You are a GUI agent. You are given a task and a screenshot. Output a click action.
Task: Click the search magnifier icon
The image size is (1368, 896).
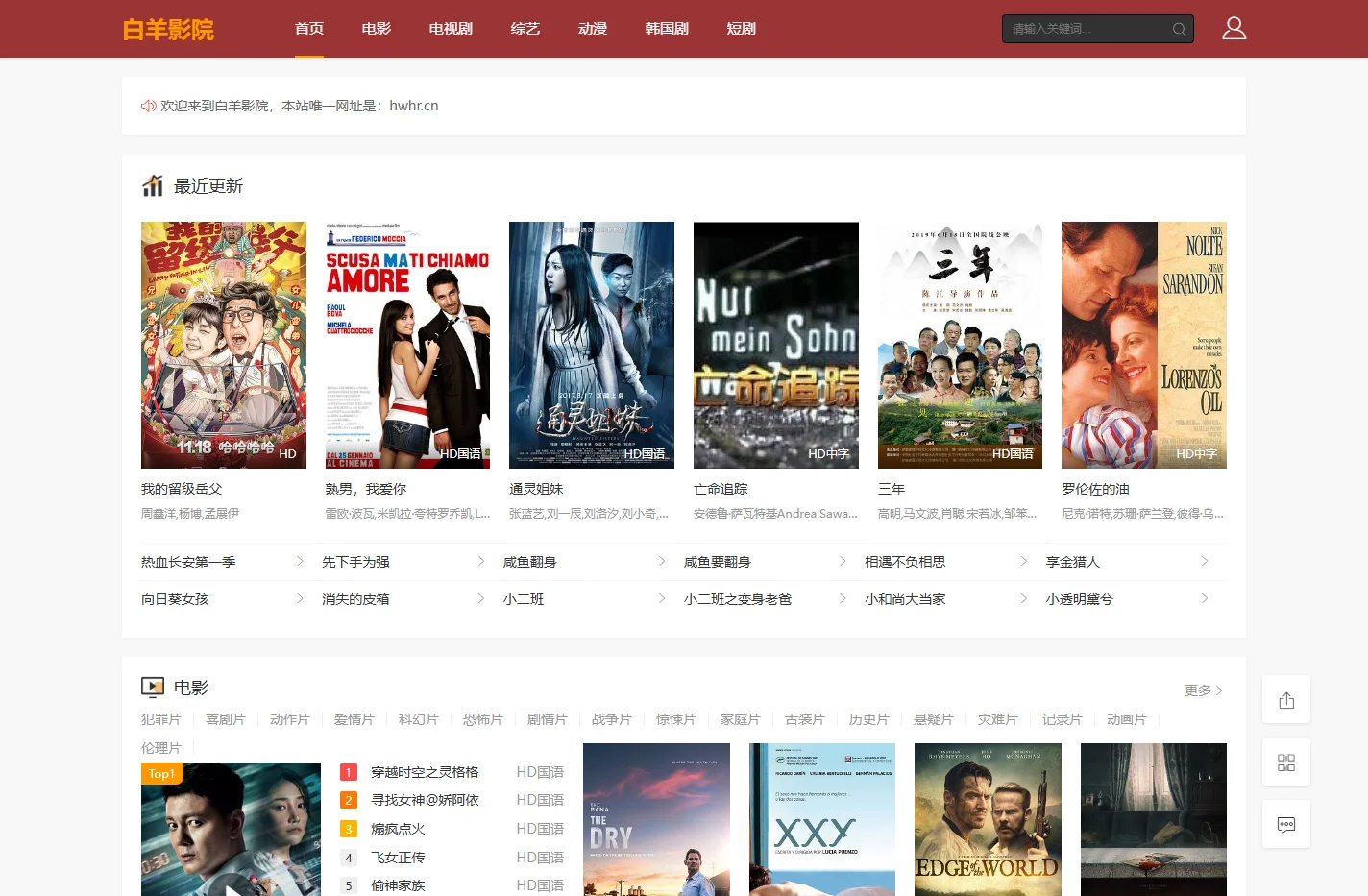coord(1179,29)
